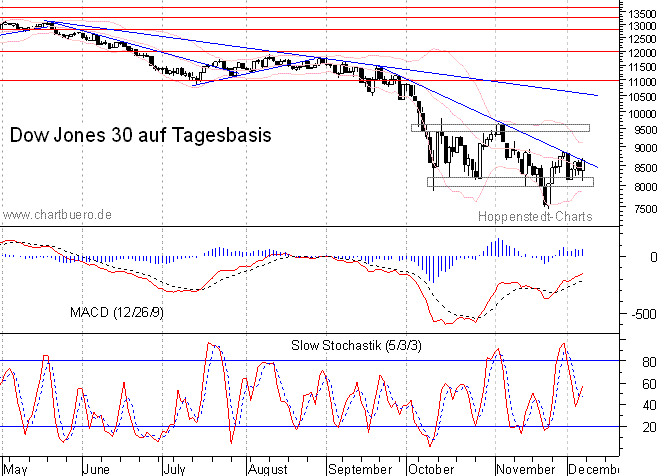Click the gray resistance zone box near 9500

[500, 128]
